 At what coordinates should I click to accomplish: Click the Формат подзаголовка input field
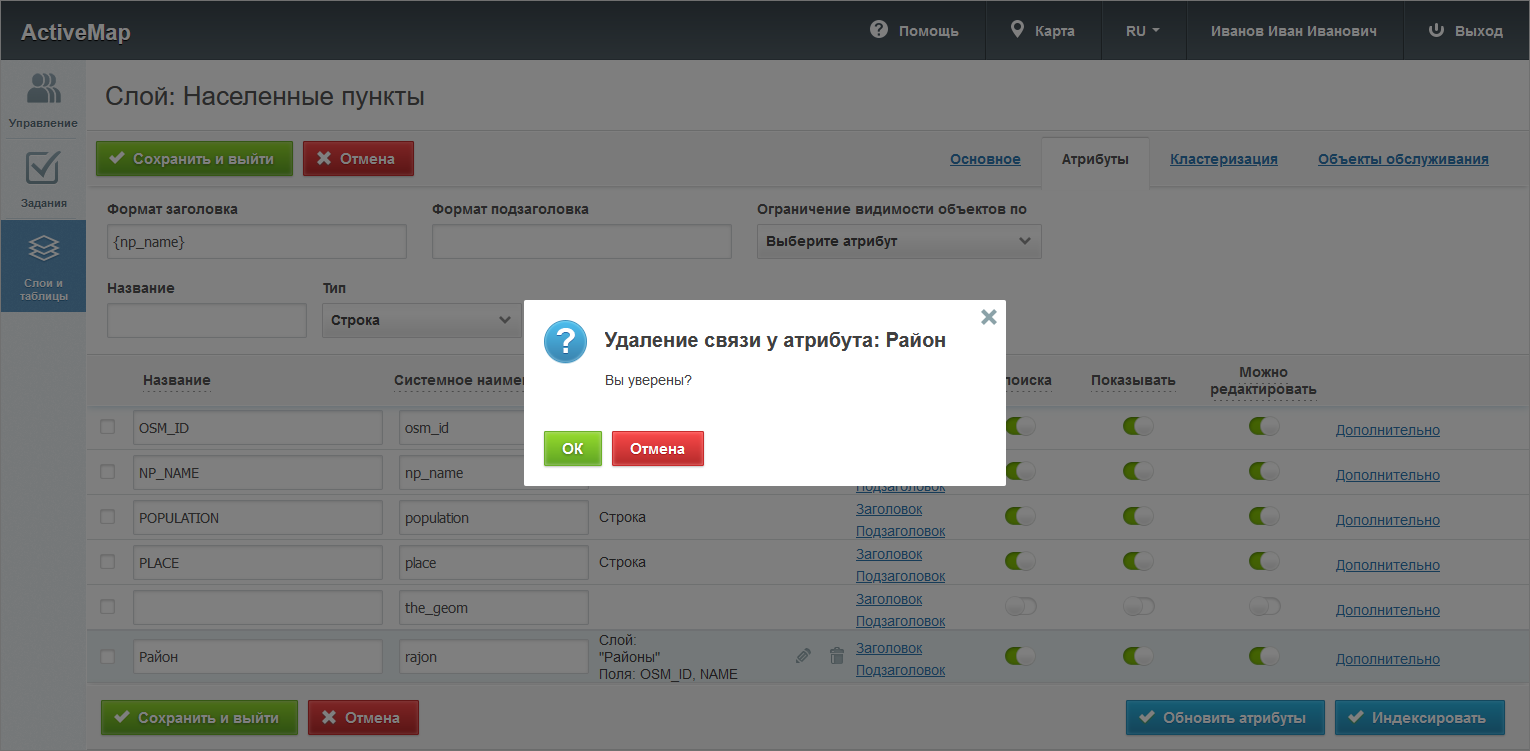point(581,241)
